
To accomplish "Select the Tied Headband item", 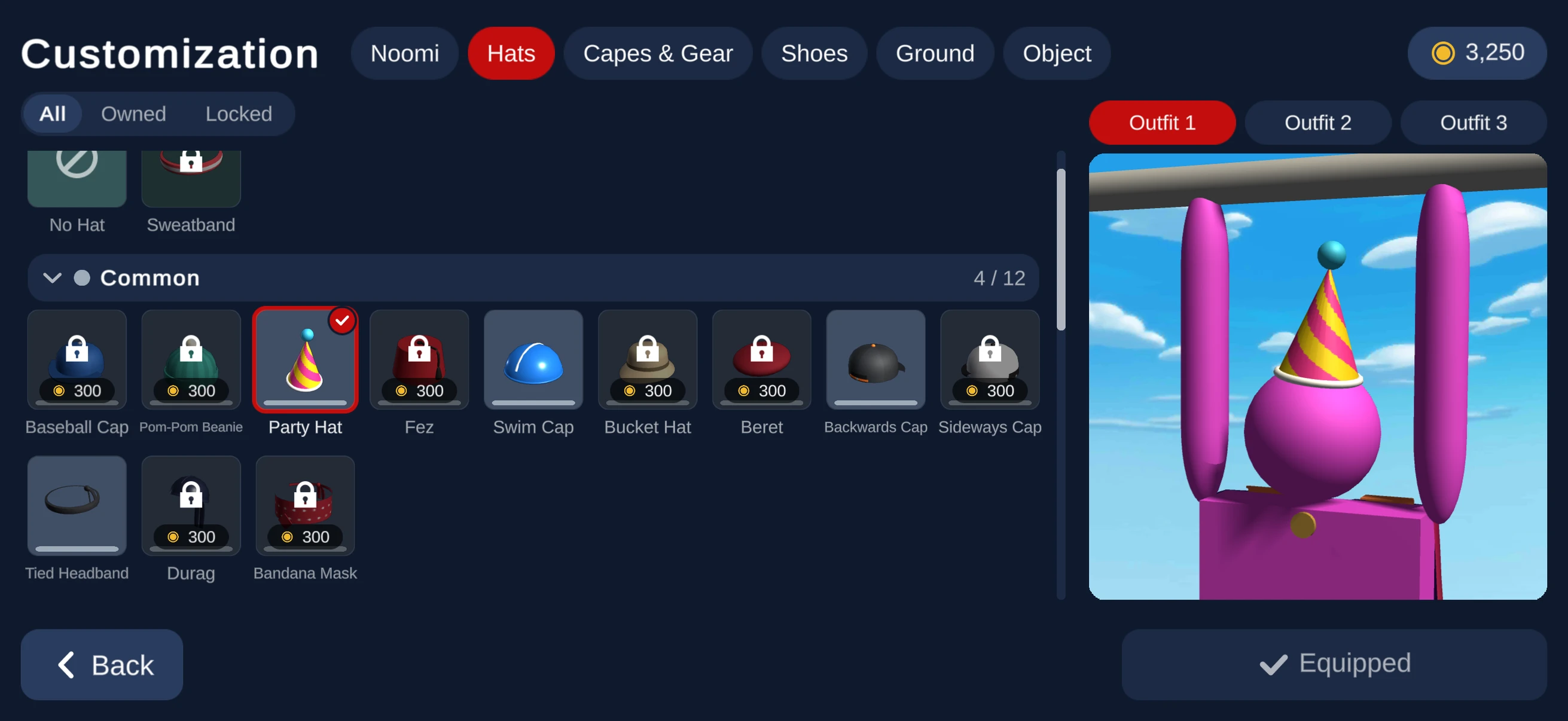I will [x=77, y=506].
